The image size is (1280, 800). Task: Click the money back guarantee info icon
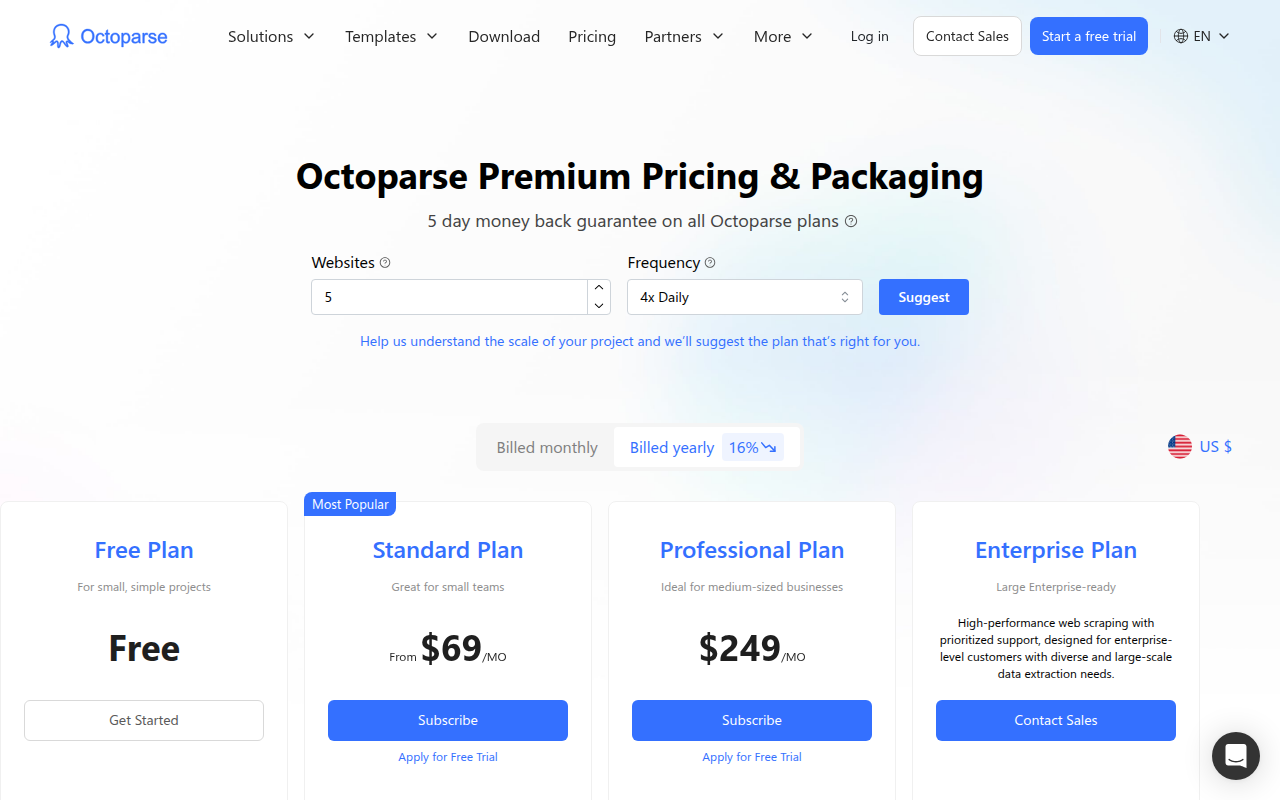pos(851,221)
